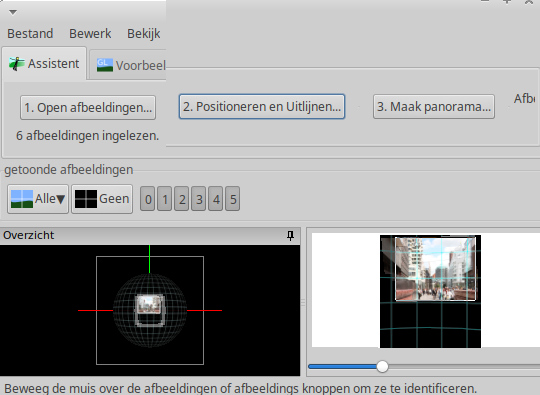The width and height of the screenshot is (540, 395).
Task: Click the Assistent tab wand icon
Action: click(x=17, y=64)
